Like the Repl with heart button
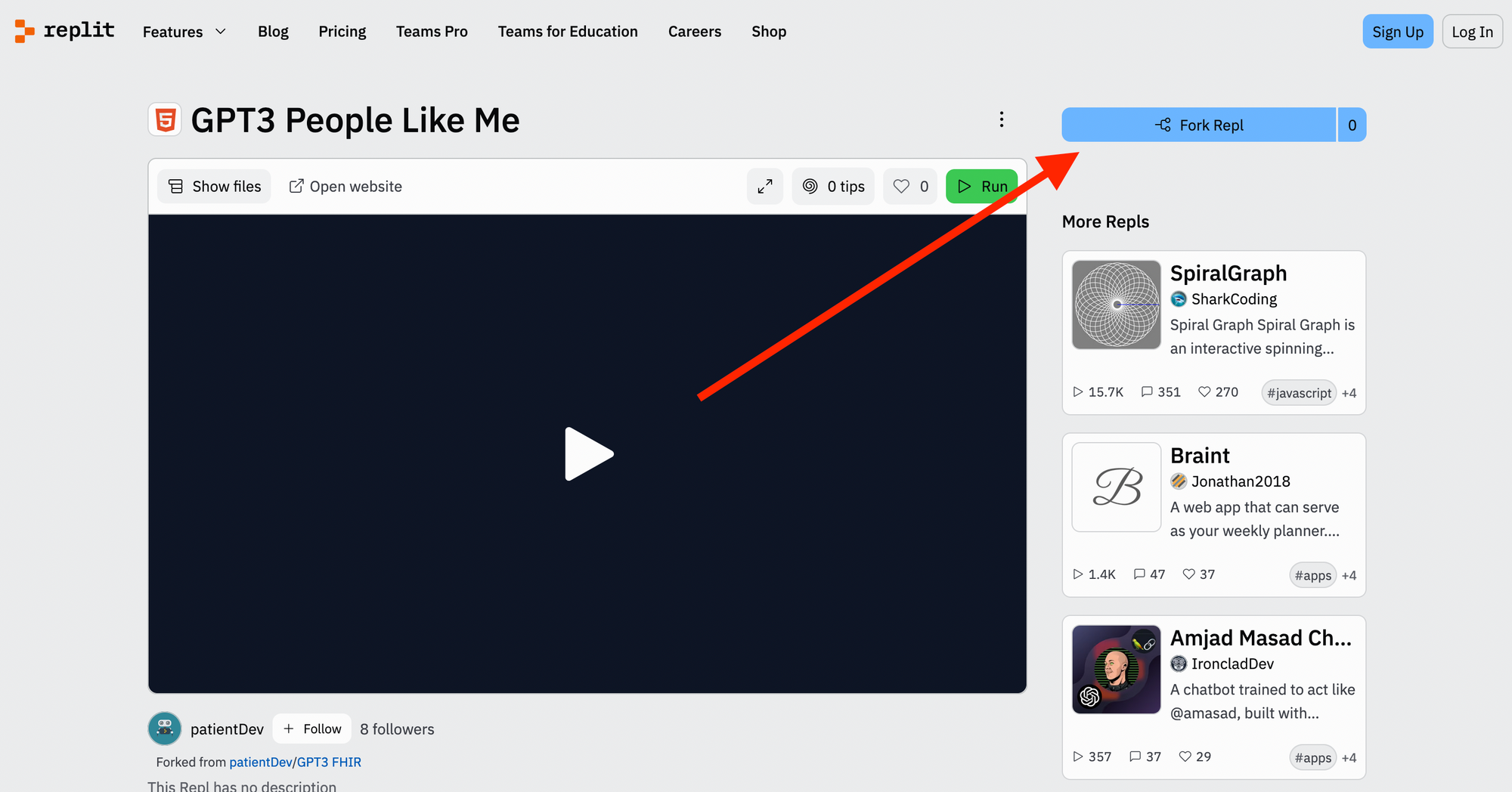Image resolution: width=1512 pixels, height=792 pixels. [910, 187]
